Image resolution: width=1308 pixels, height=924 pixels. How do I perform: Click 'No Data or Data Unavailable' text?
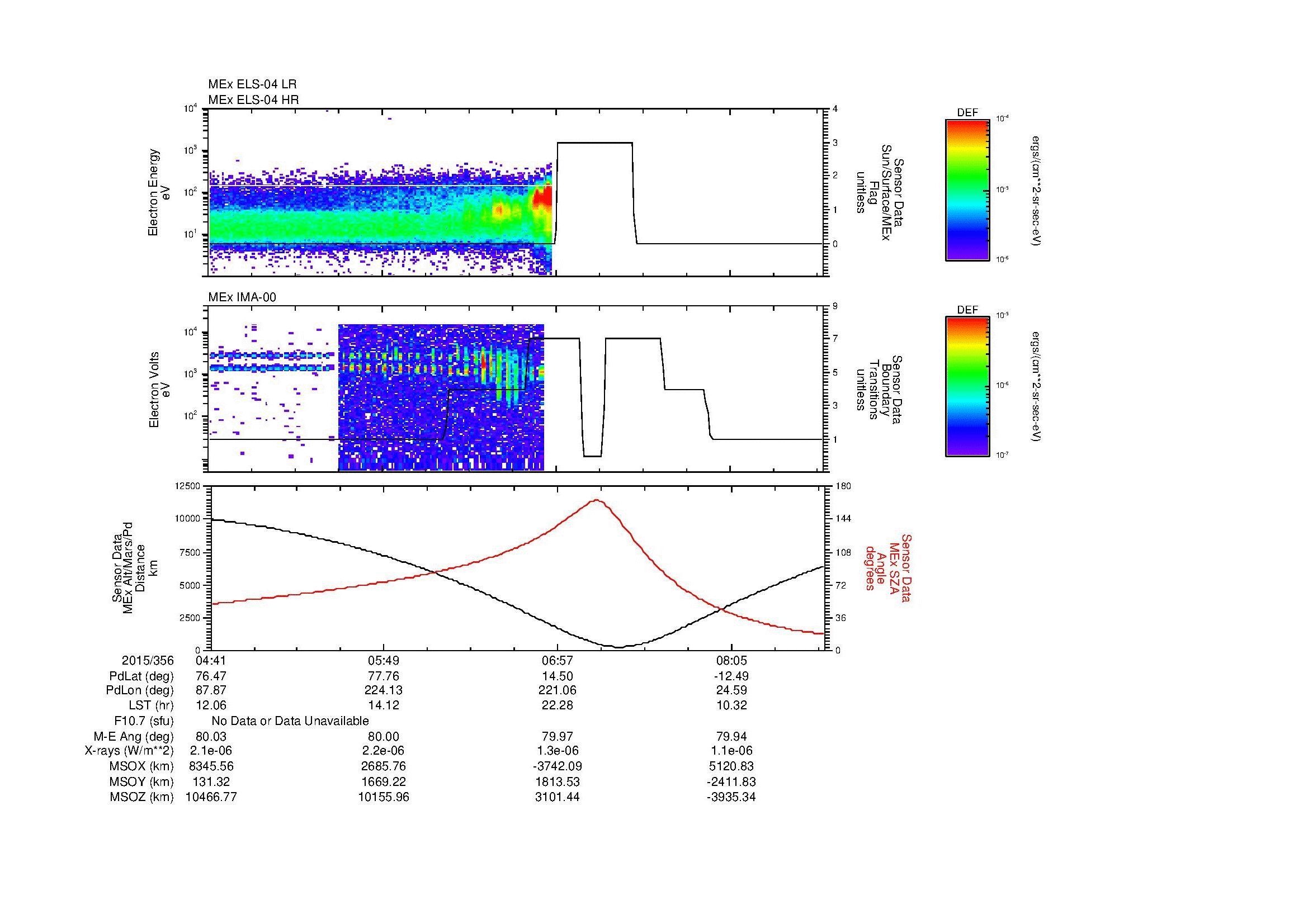[x=290, y=721]
